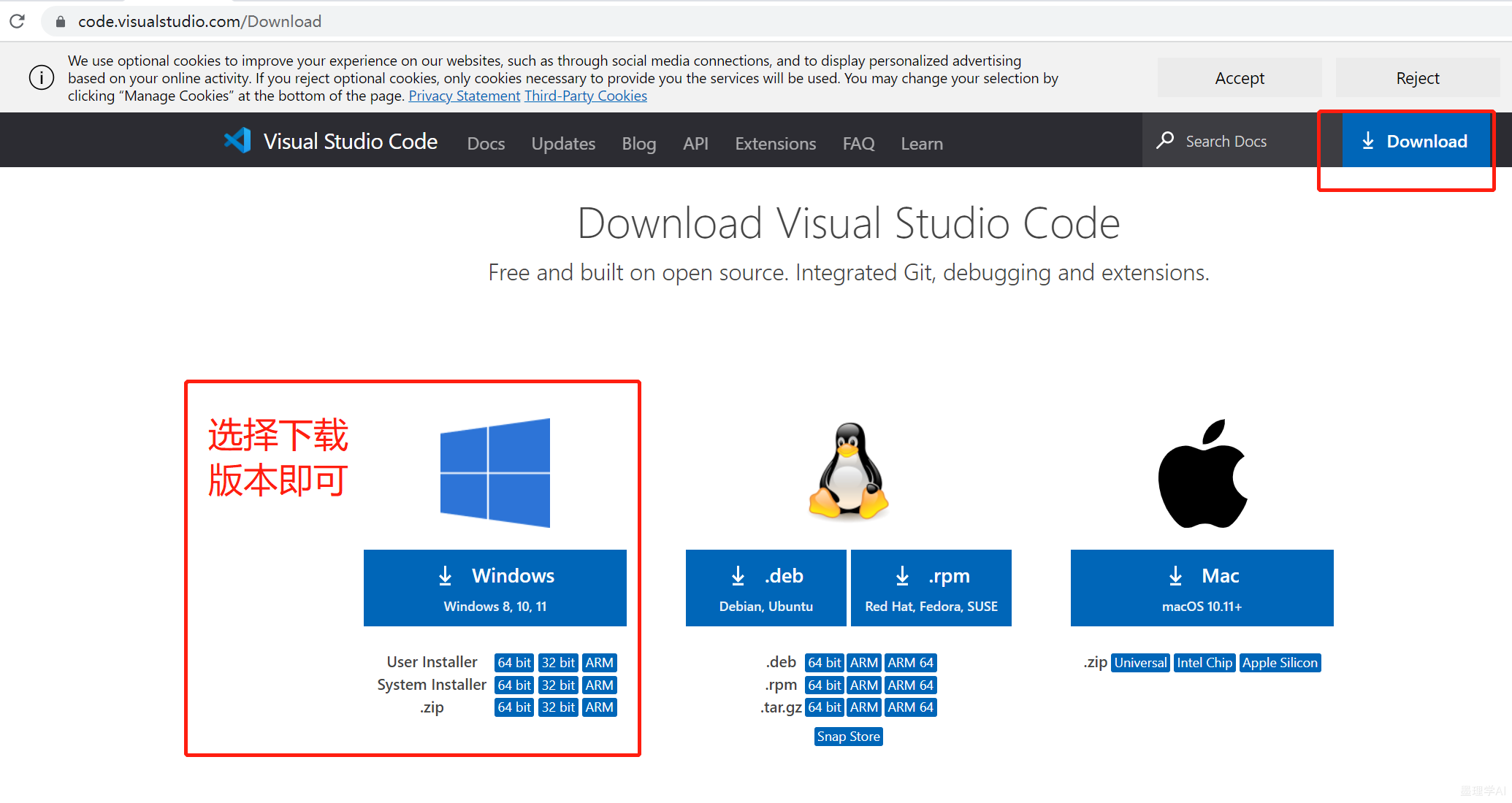Select System Installer ARM
Viewport: 1512px width, 803px height.
pos(600,685)
